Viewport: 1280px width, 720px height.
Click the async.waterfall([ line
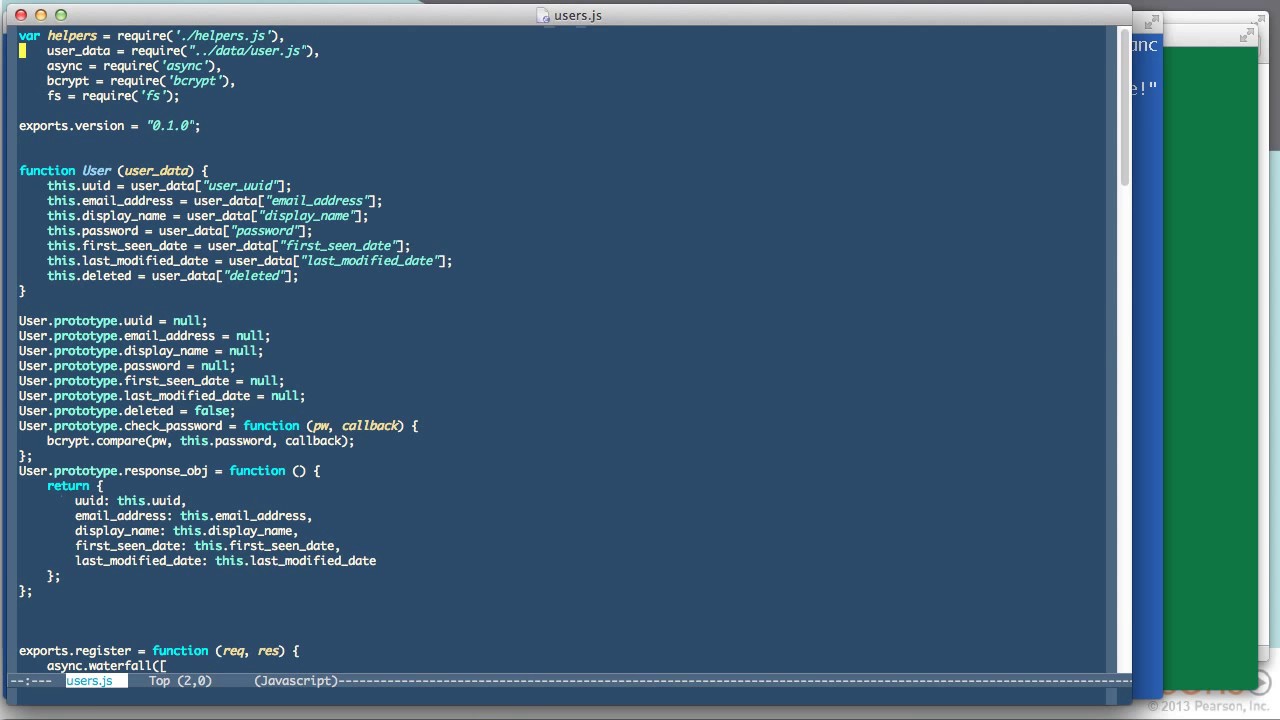[107, 666]
